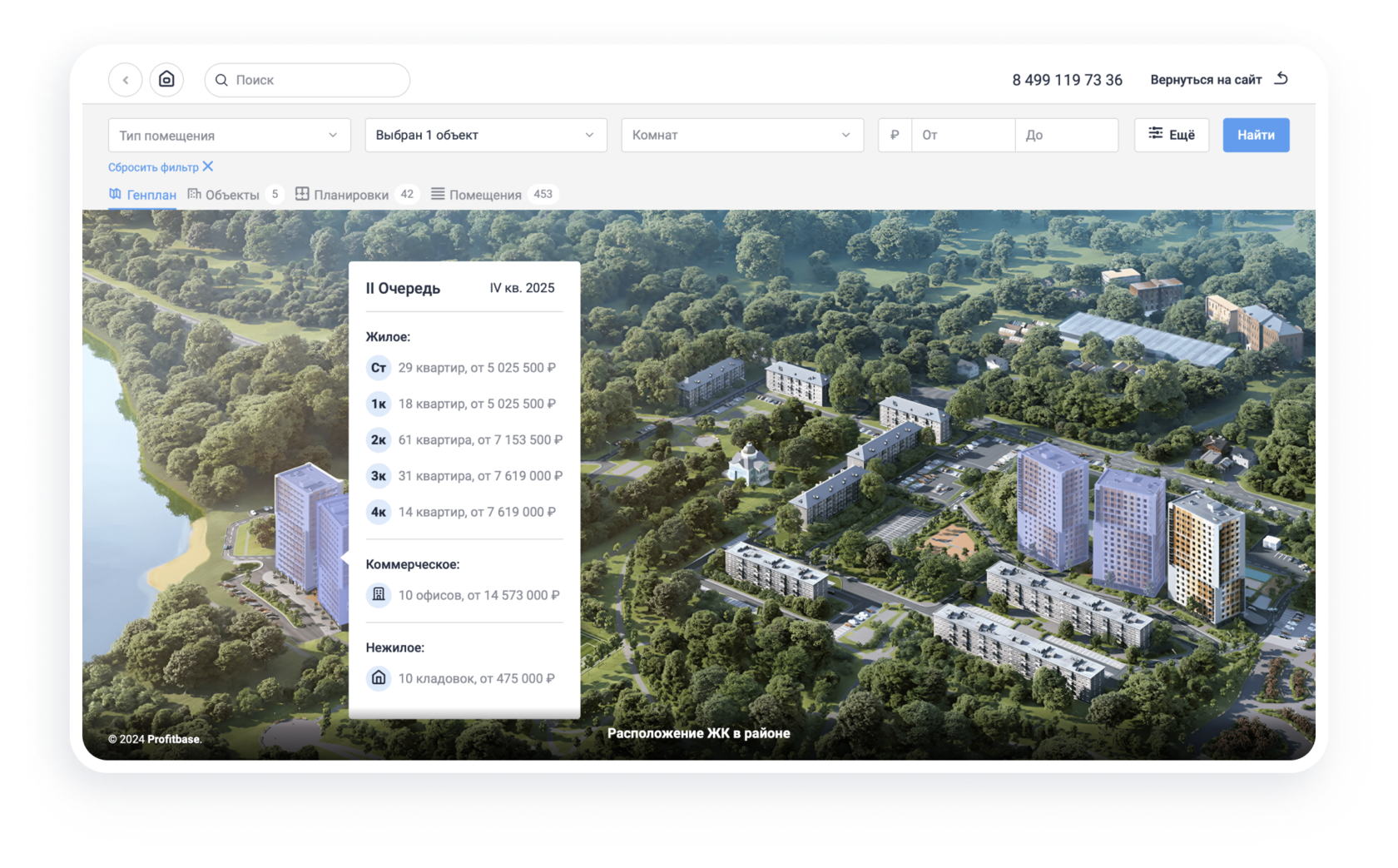Screen dimensions: 1398x868
Task: Click the filter sliders icon in Ещё
Action: click(x=1156, y=134)
